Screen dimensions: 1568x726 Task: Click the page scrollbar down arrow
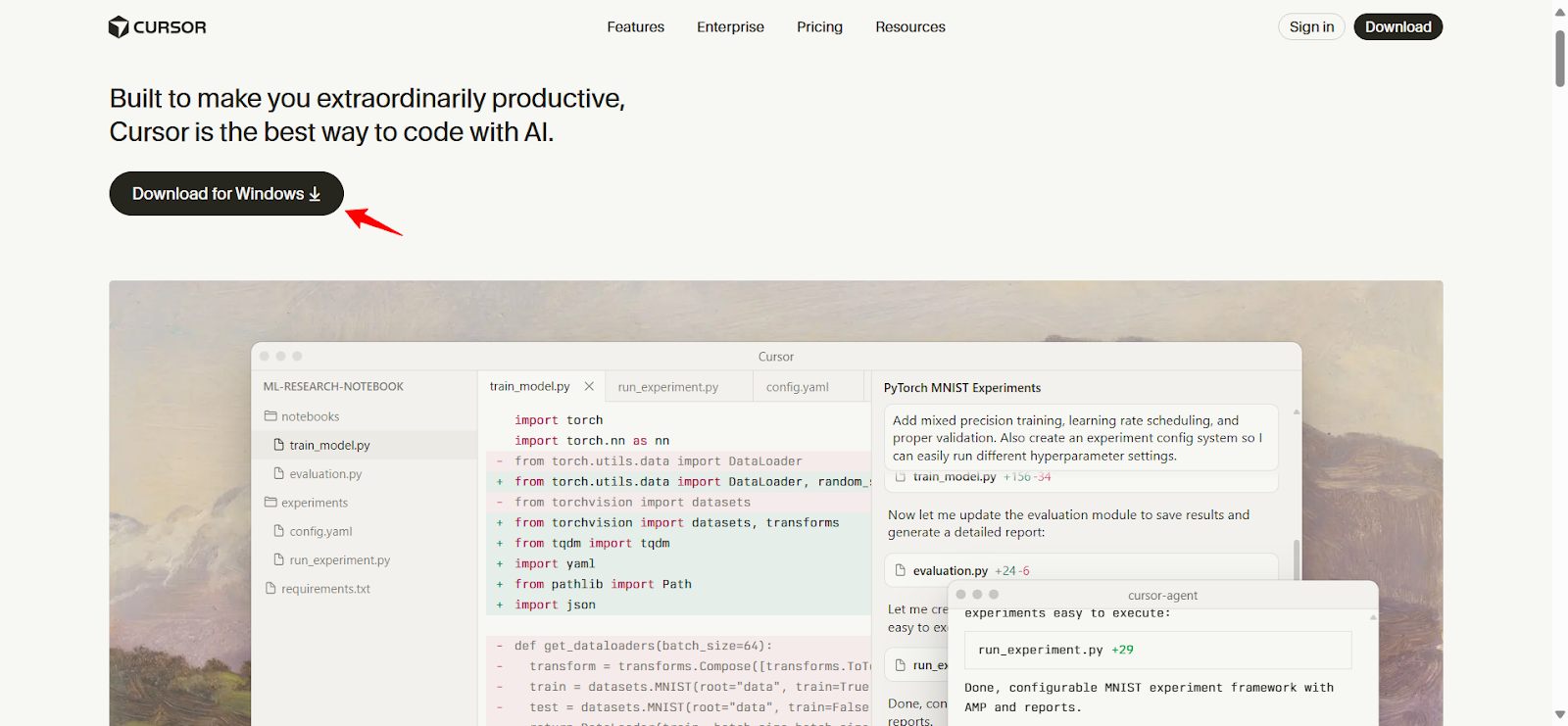[x=1560, y=714]
